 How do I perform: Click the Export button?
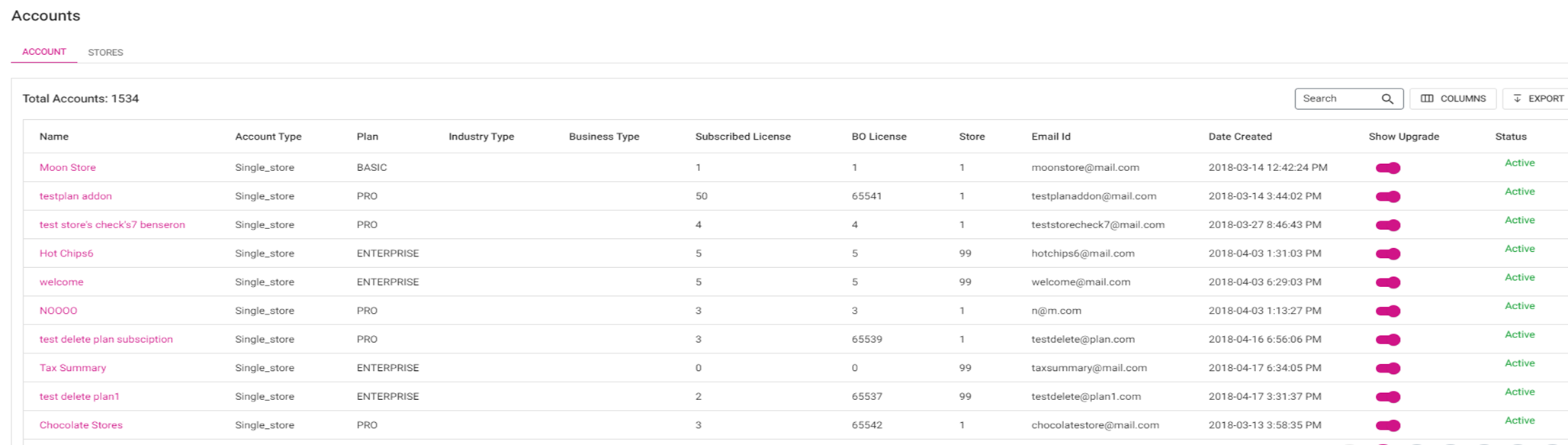1538,98
